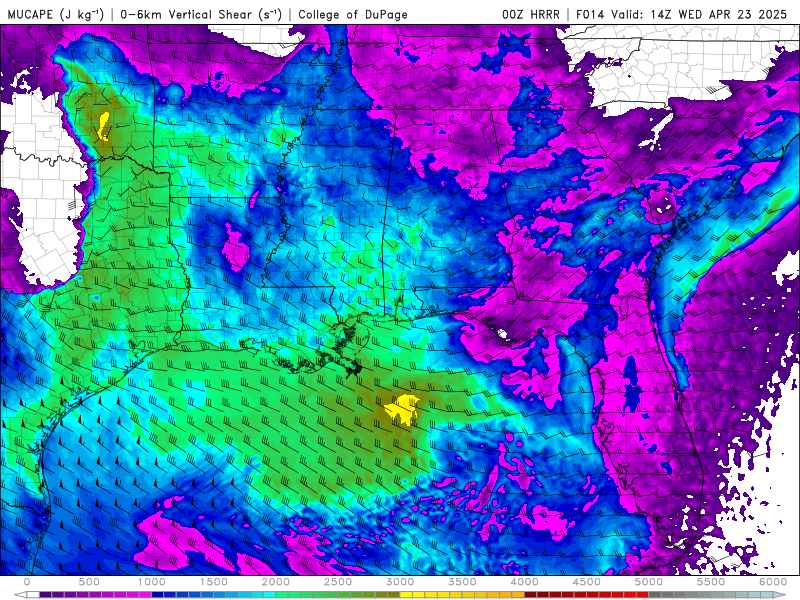Screen dimensions: 800x600
Task: Click the first dark red swatch at 4000
Action: [531, 595]
